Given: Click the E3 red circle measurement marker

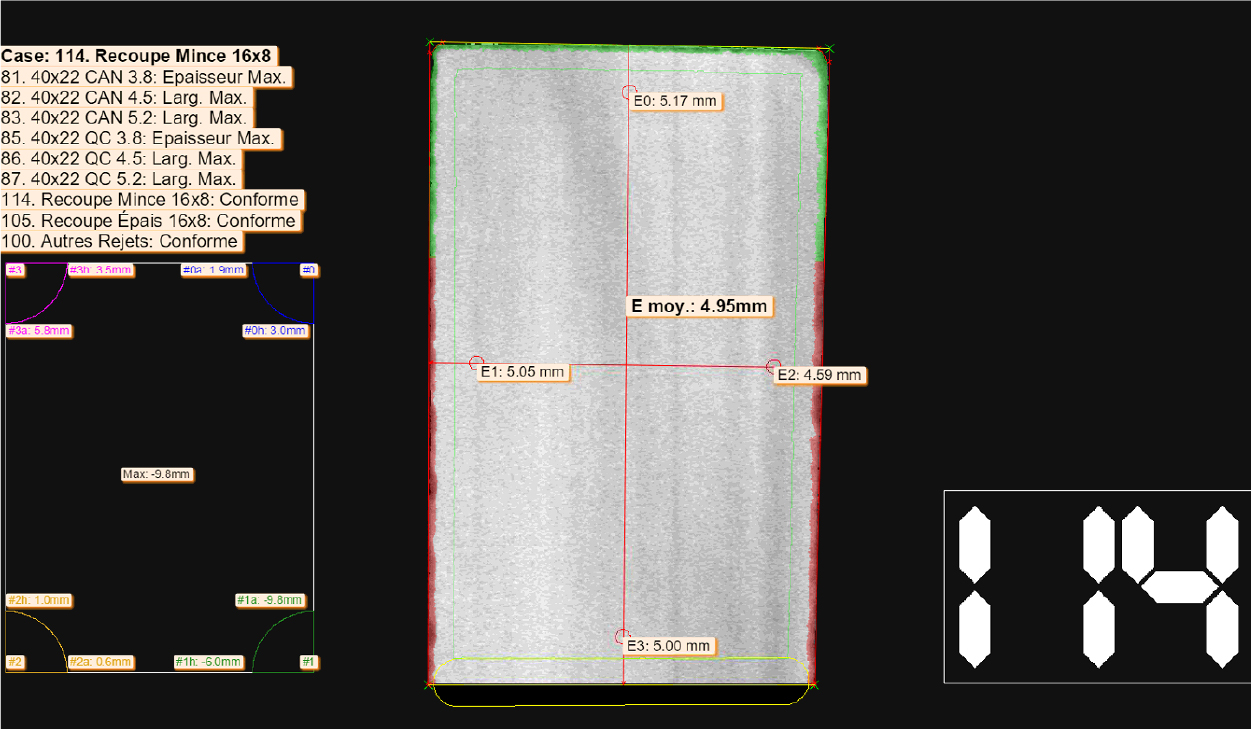Looking at the screenshot, I should [622, 636].
